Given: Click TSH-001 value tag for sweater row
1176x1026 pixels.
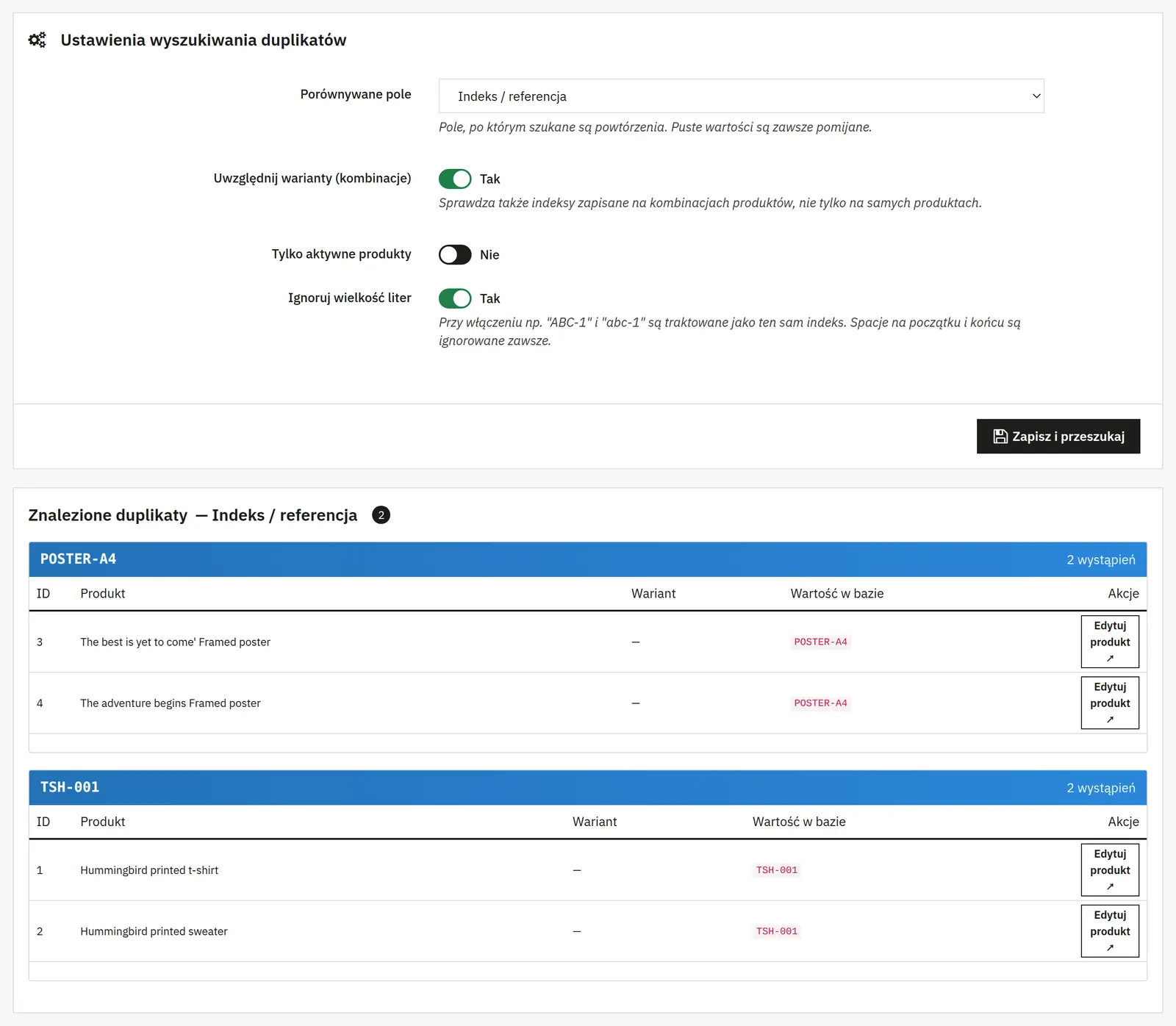Looking at the screenshot, I should coord(777,931).
